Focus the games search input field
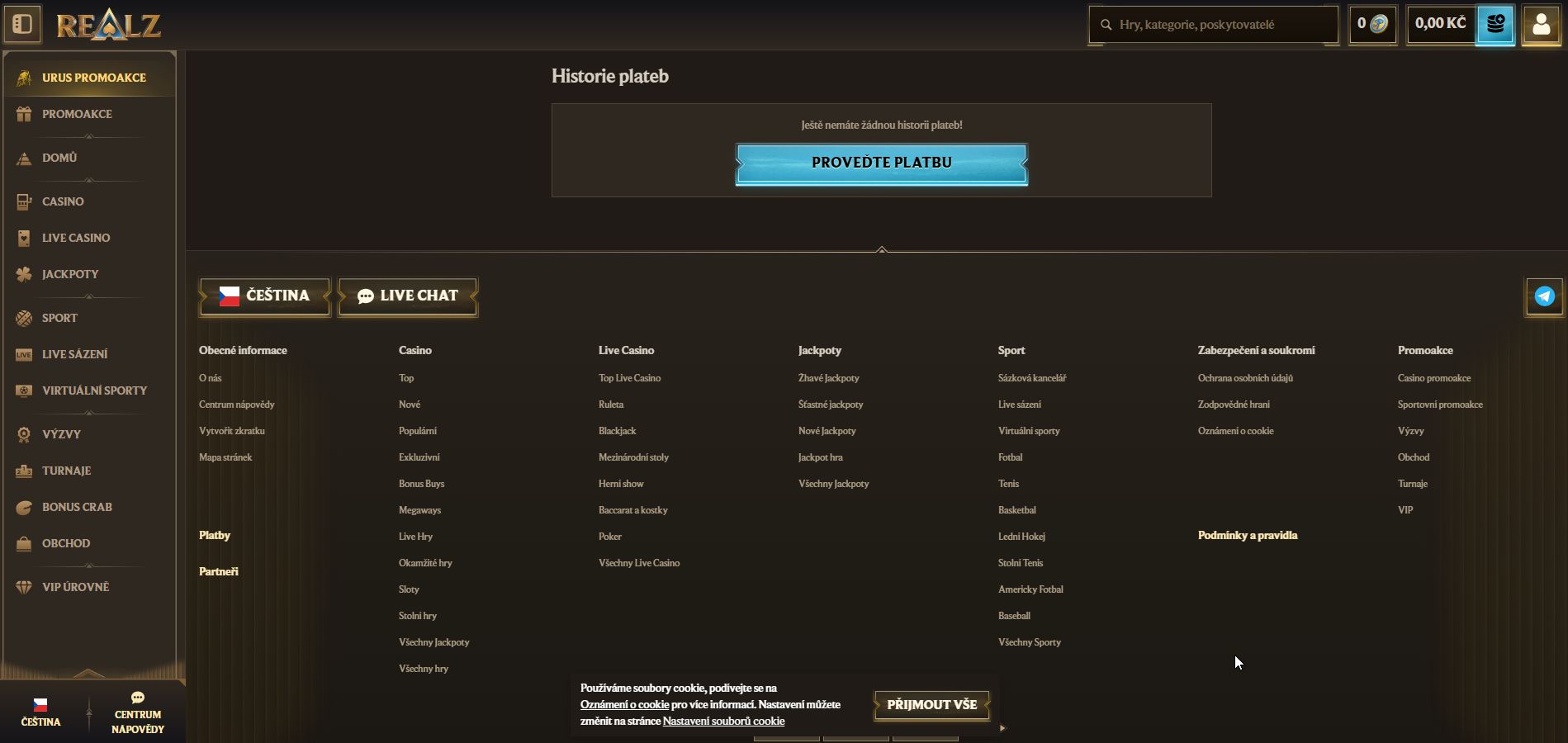Image resolution: width=1568 pixels, height=743 pixels. tap(1214, 25)
